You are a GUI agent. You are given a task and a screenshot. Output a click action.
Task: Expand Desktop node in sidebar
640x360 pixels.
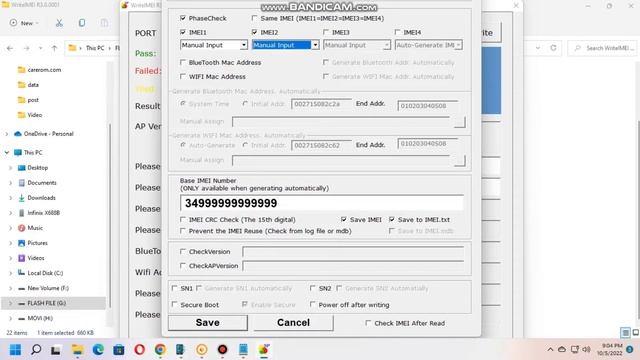coord(11,168)
